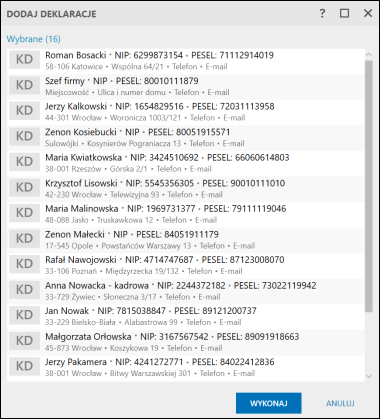
Task: Click address 33-729 Żywiec
Action: coord(70,297)
